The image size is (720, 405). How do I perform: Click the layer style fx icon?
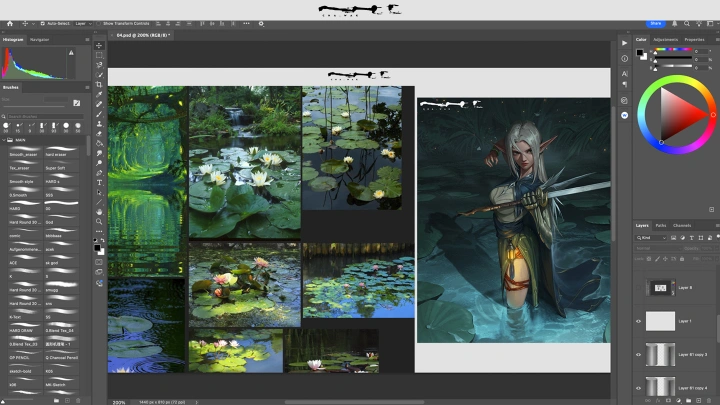[658, 401]
